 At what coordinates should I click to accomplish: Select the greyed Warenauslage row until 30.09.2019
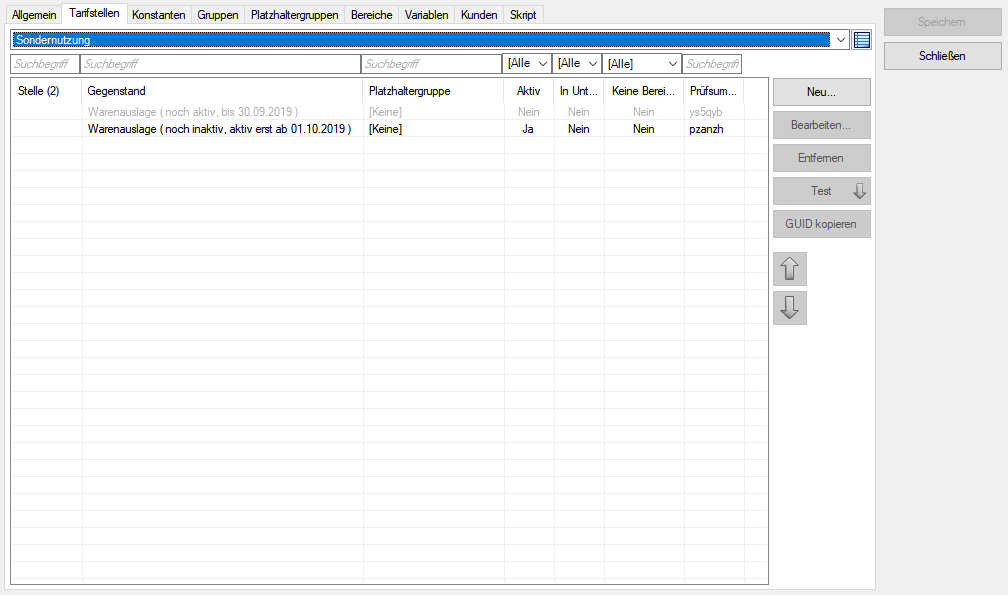(193, 112)
